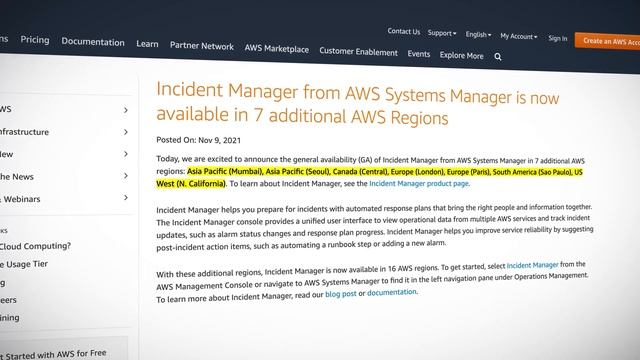Click the Sign In link
This screenshot has width=640, height=360.
558,38
